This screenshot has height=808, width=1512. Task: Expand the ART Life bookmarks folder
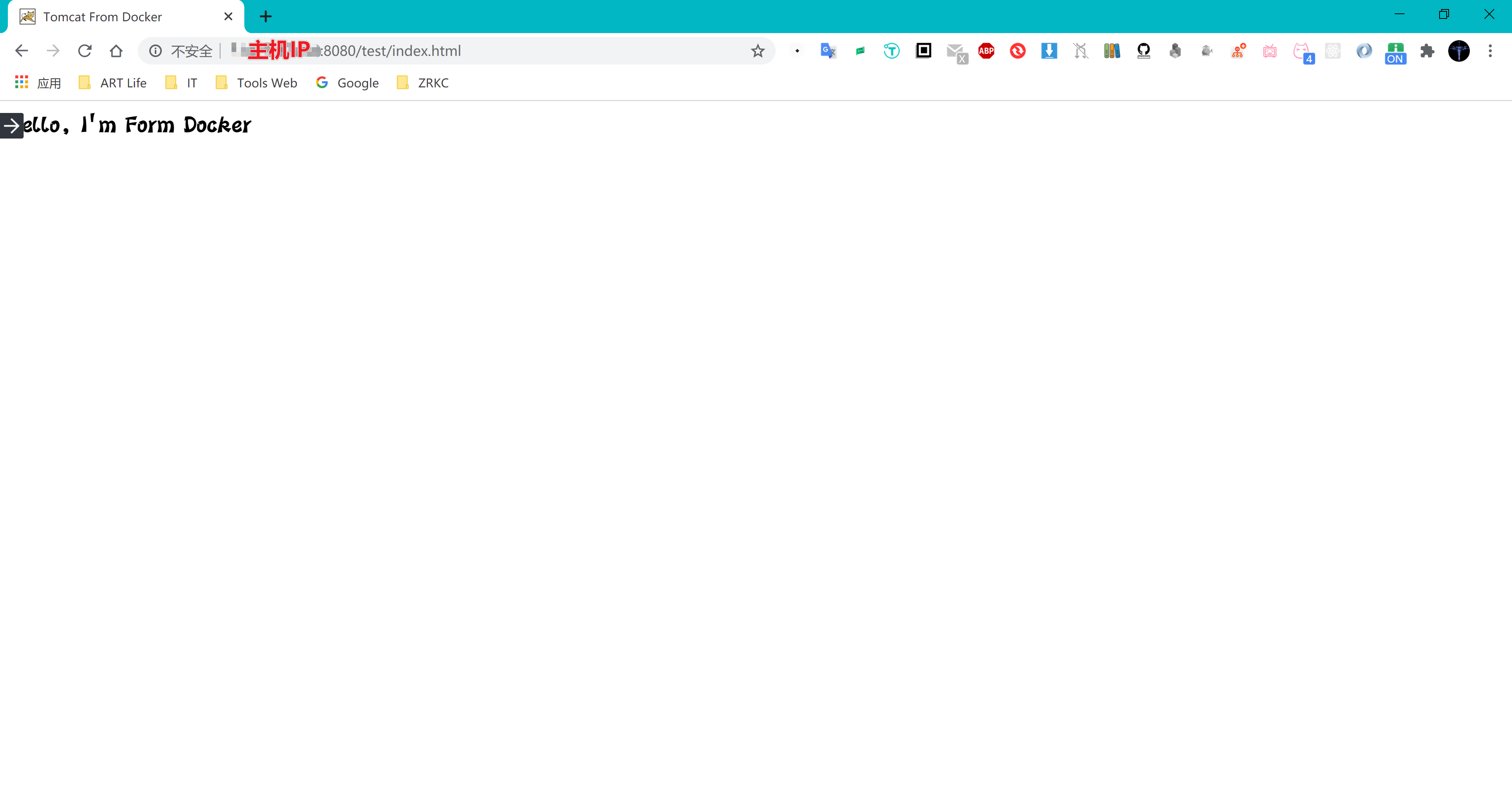113,83
